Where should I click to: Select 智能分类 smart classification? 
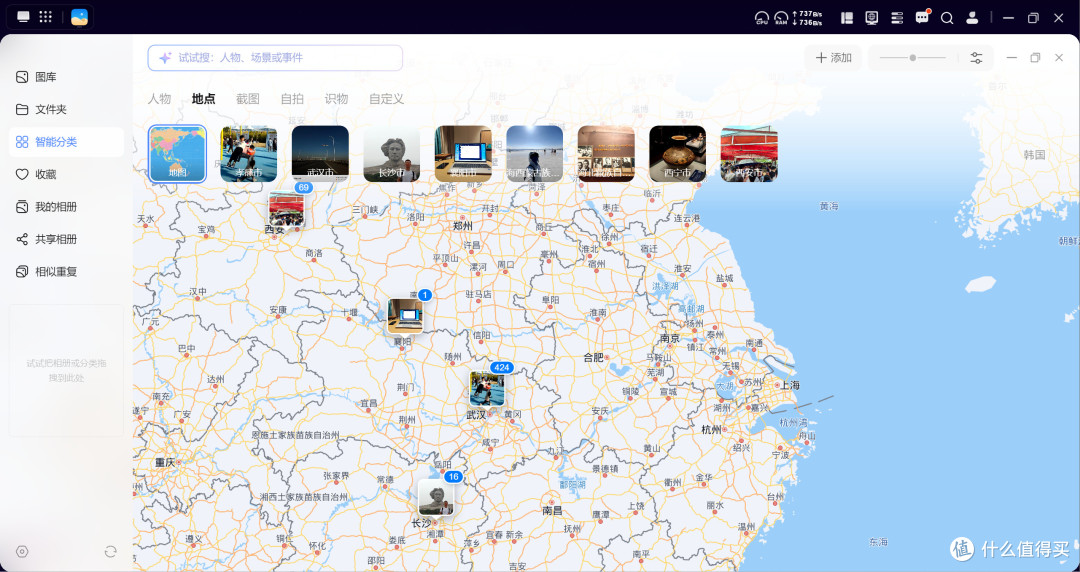[x=66, y=142]
